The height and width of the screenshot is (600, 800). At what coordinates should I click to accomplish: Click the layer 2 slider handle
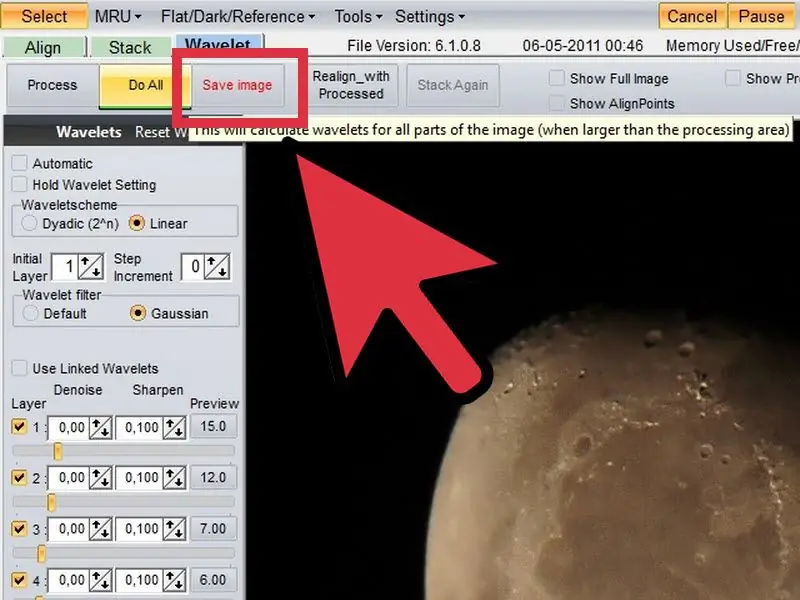(x=52, y=502)
